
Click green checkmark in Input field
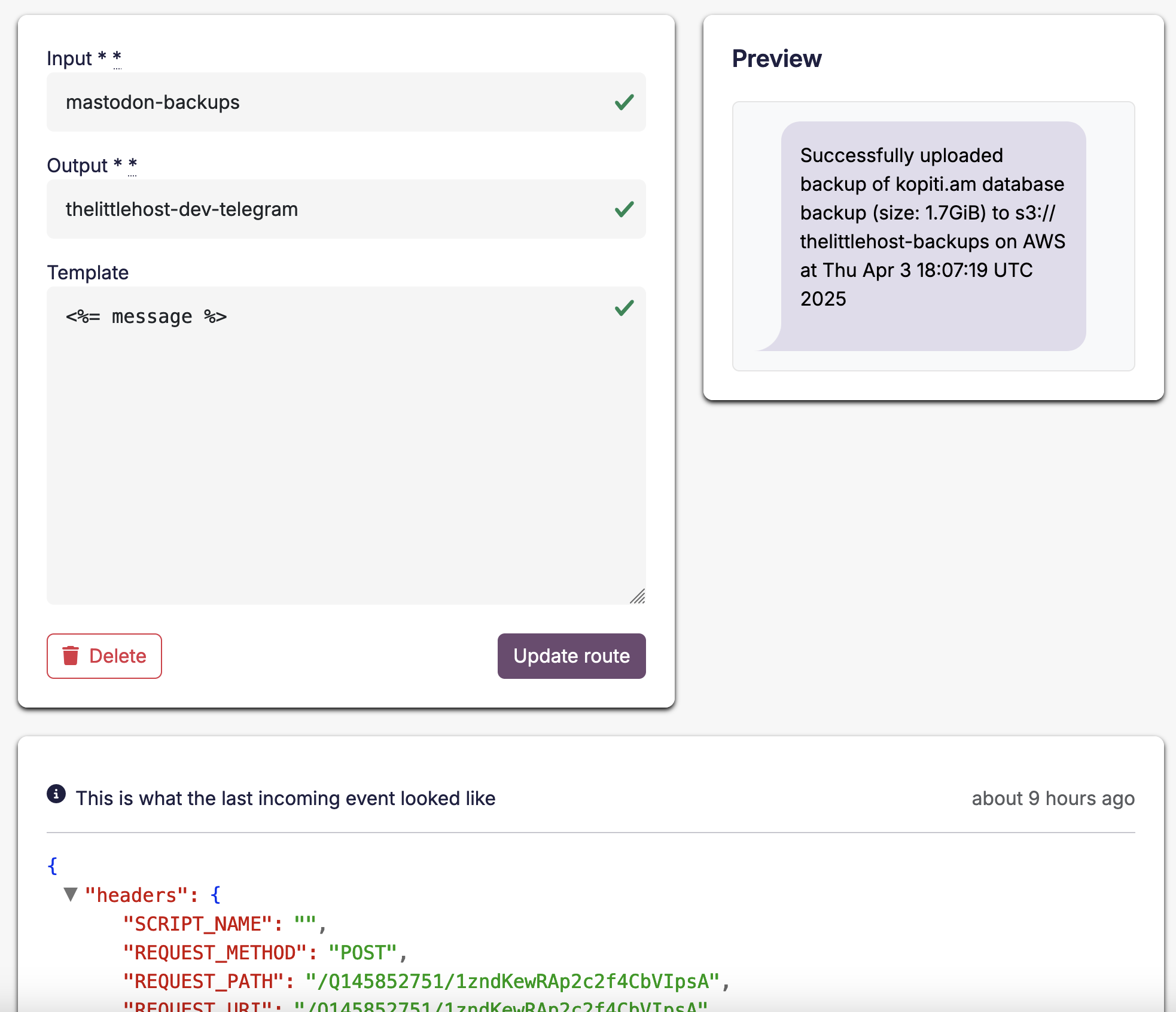tap(624, 102)
